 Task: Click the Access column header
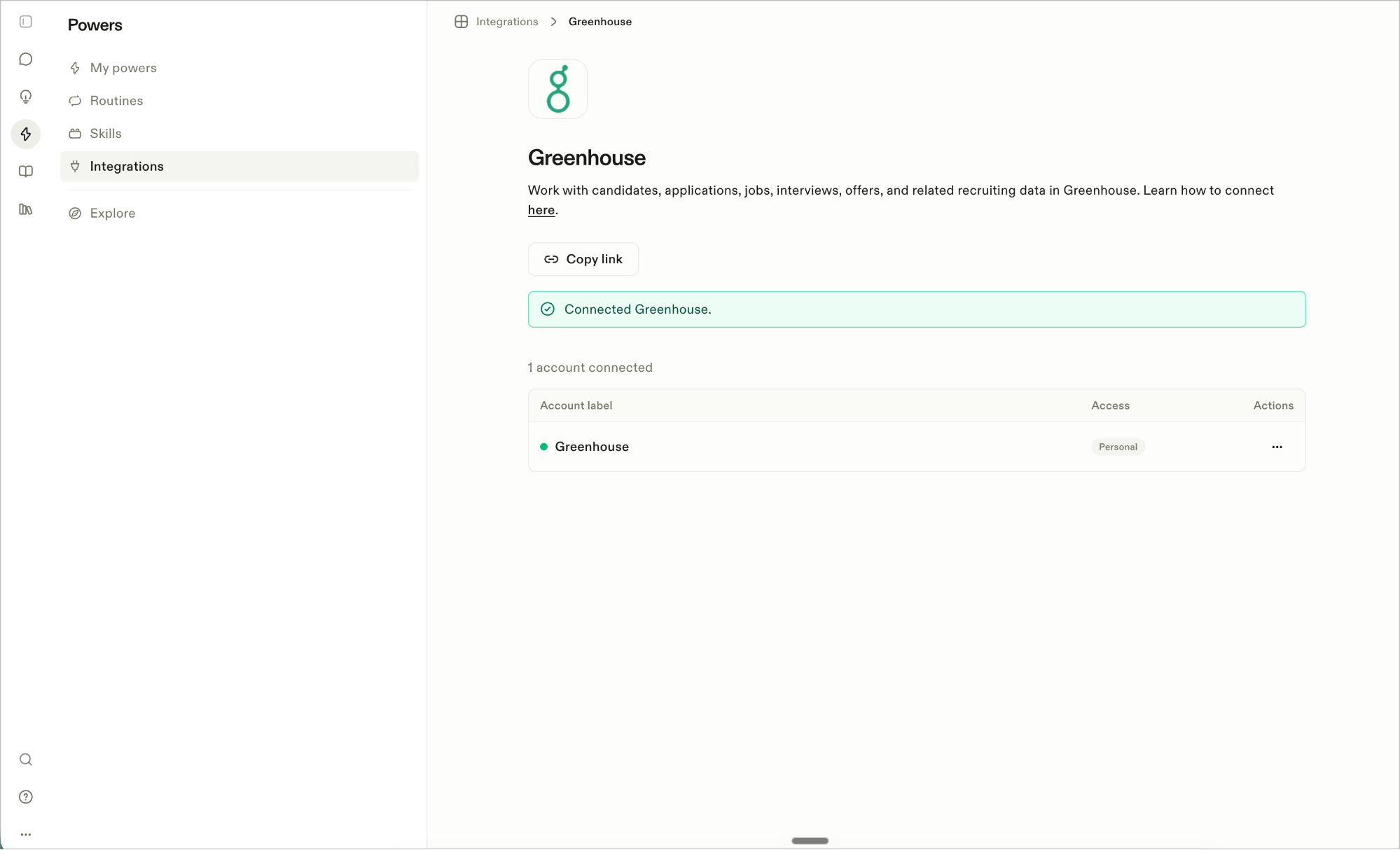(1110, 405)
